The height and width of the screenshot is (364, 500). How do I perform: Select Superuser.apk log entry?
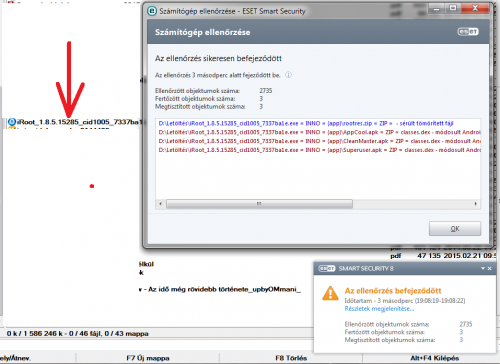tap(319, 150)
